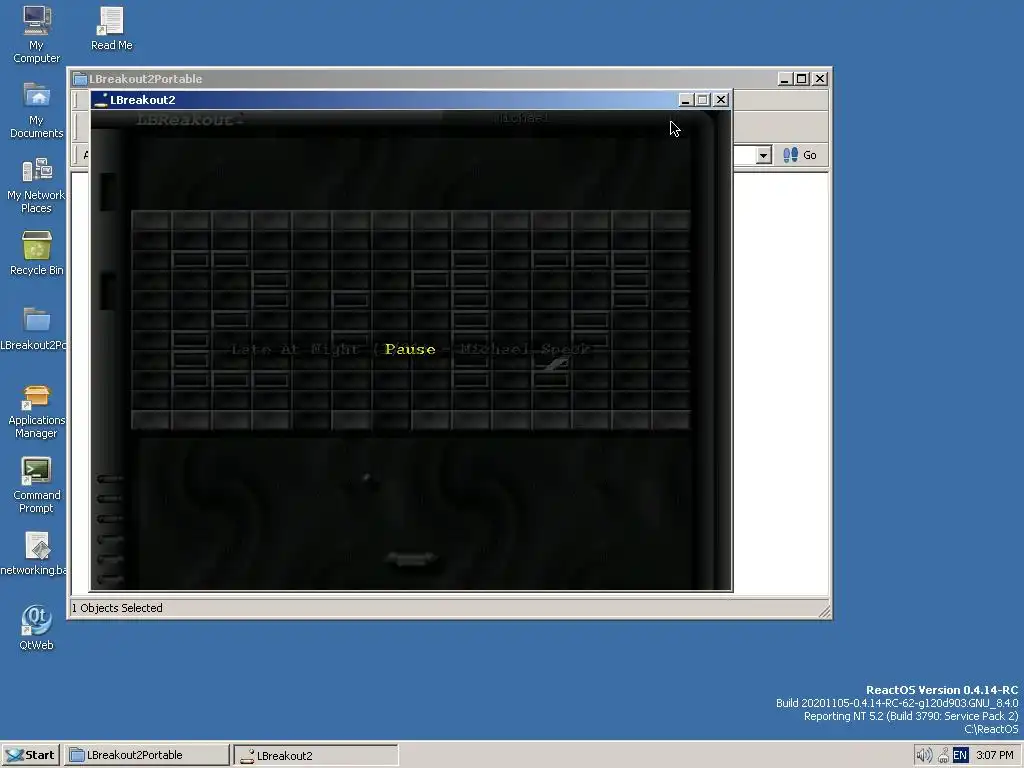Viewport: 1024px width, 768px height.
Task: Click the LBreakout2 title bar
Action: [411, 100]
